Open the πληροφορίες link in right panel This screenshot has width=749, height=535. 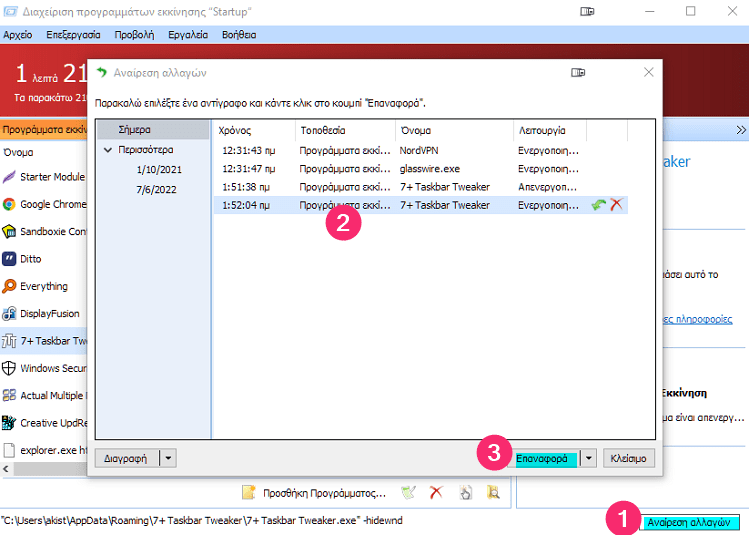tap(698, 319)
